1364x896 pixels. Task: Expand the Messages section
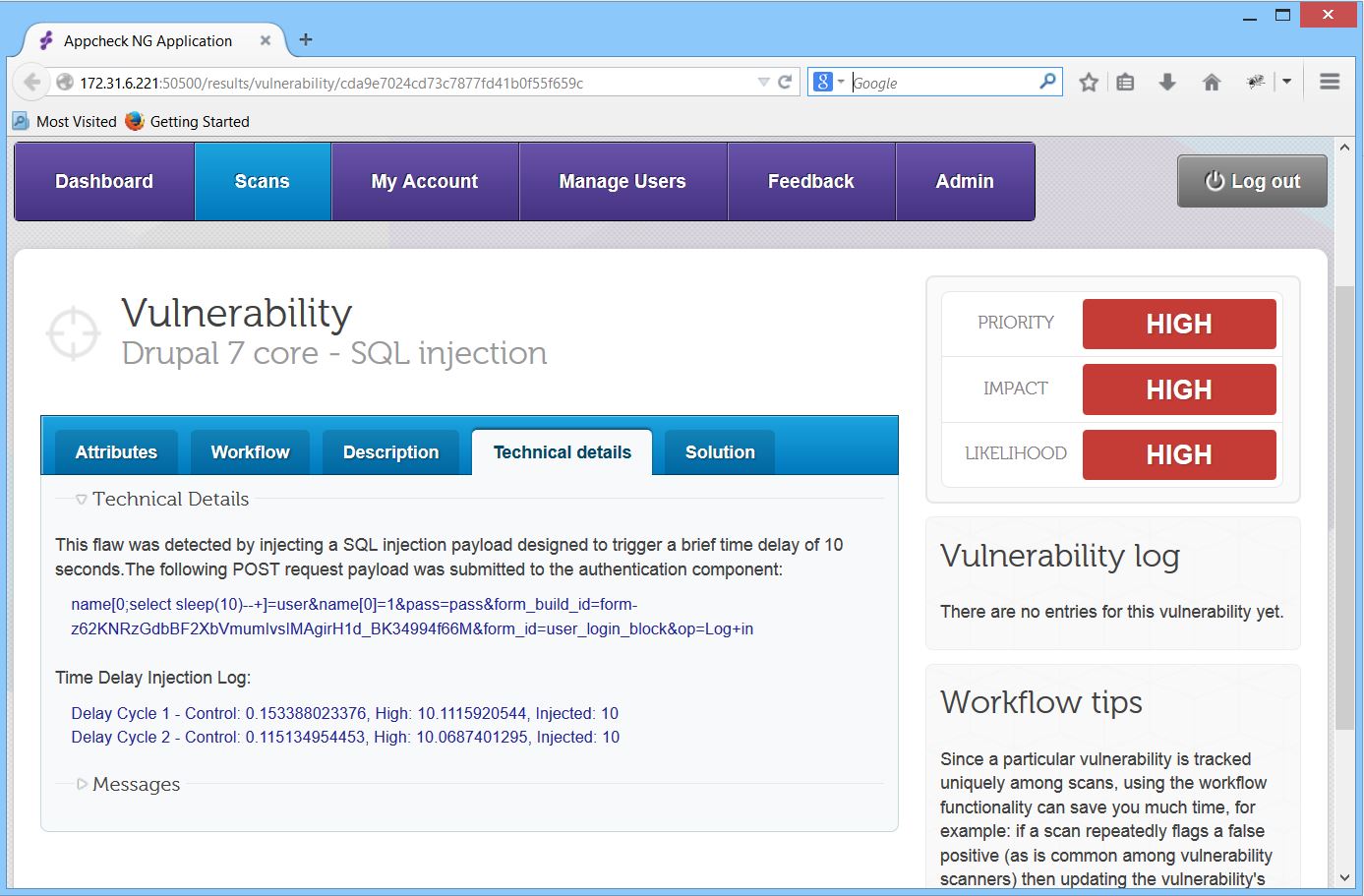coord(82,785)
